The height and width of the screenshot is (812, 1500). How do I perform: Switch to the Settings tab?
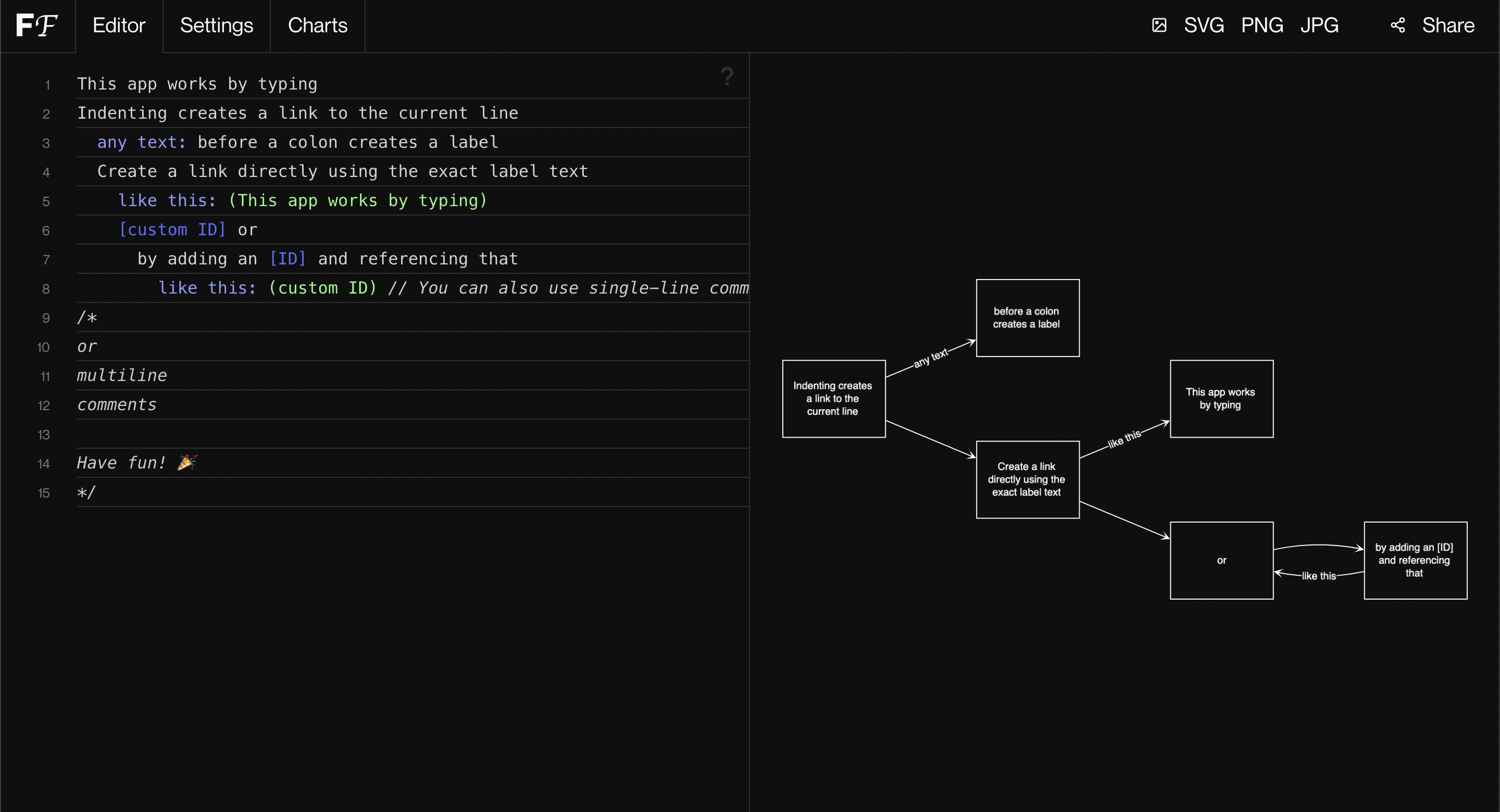click(x=216, y=26)
